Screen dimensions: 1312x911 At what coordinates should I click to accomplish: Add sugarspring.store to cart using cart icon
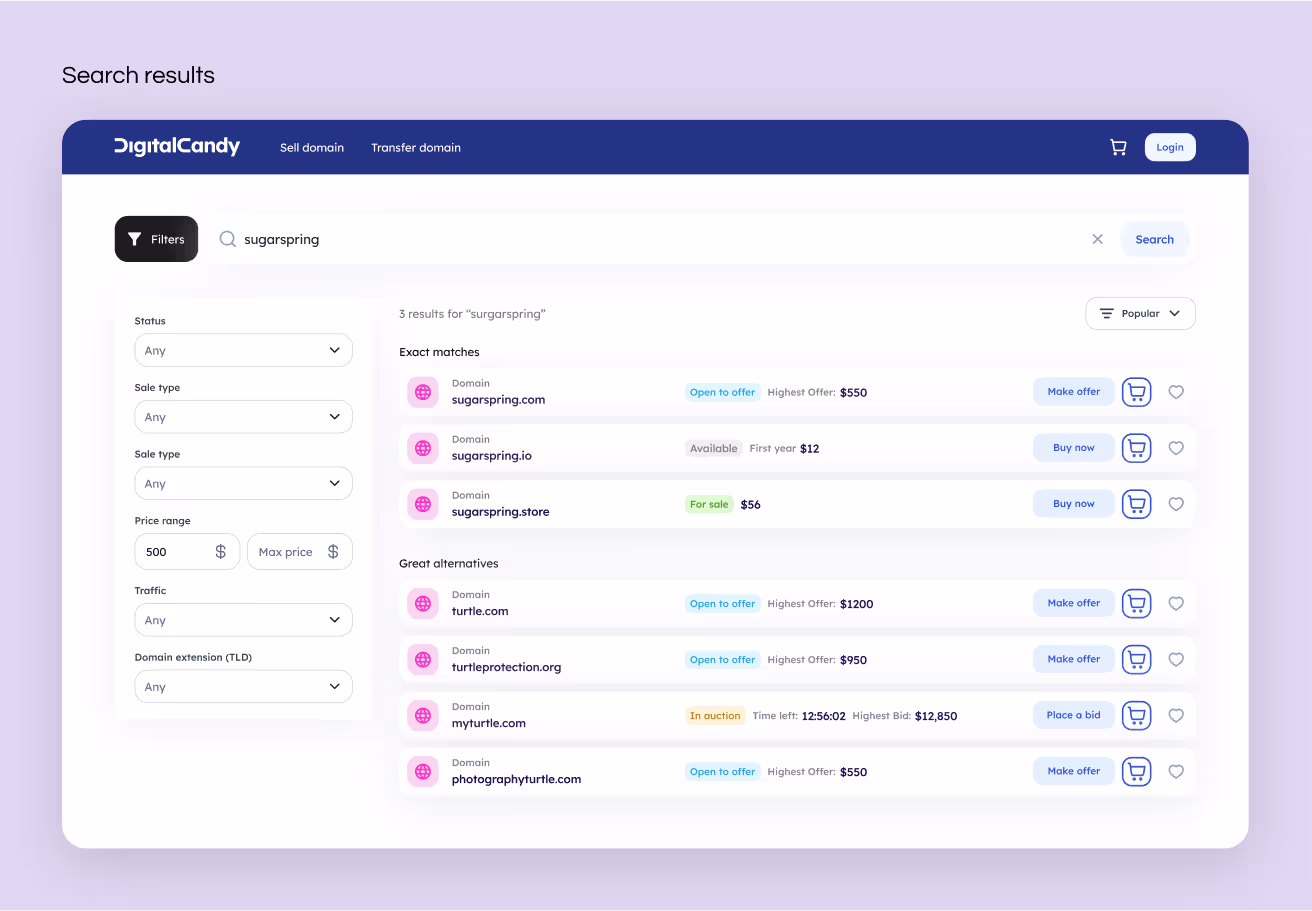1136,504
